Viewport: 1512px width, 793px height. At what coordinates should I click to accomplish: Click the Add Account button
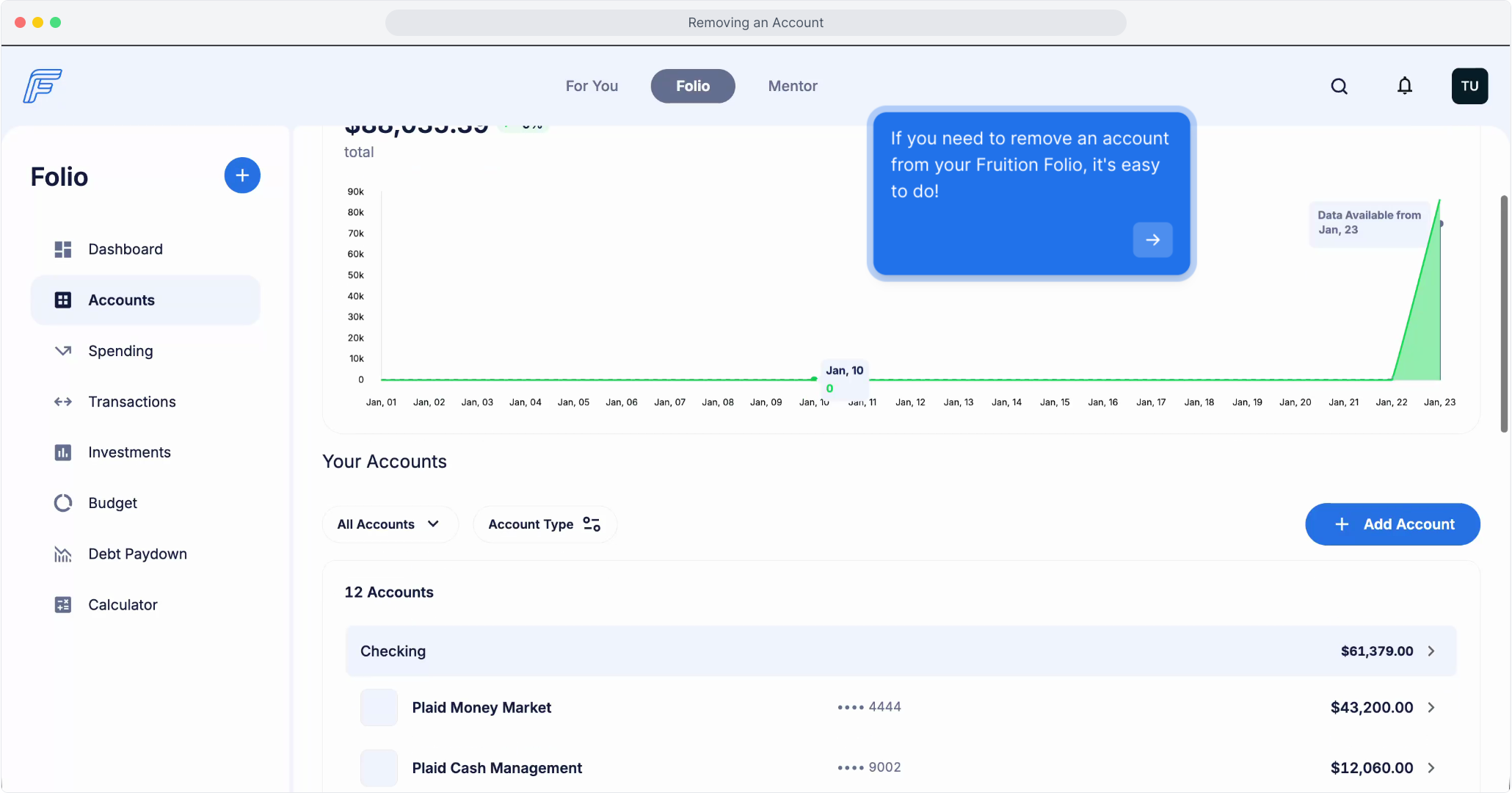[1392, 524]
